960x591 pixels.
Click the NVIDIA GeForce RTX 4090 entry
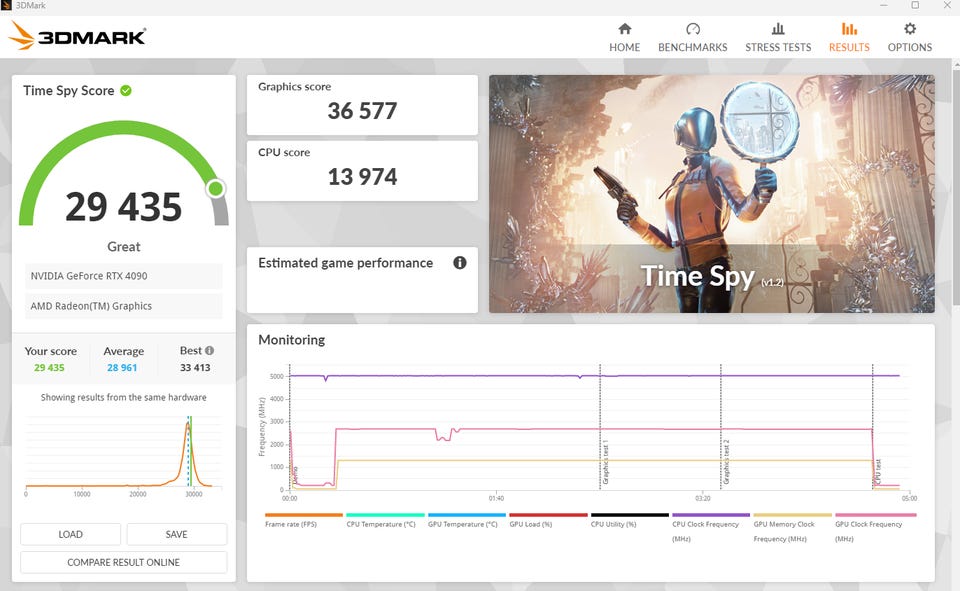tap(124, 276)
